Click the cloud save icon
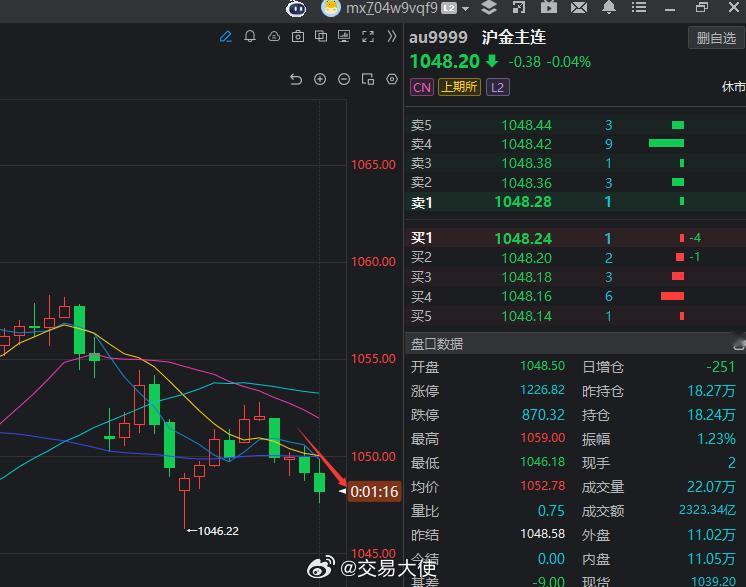746x587 pixels. (274, 37)
